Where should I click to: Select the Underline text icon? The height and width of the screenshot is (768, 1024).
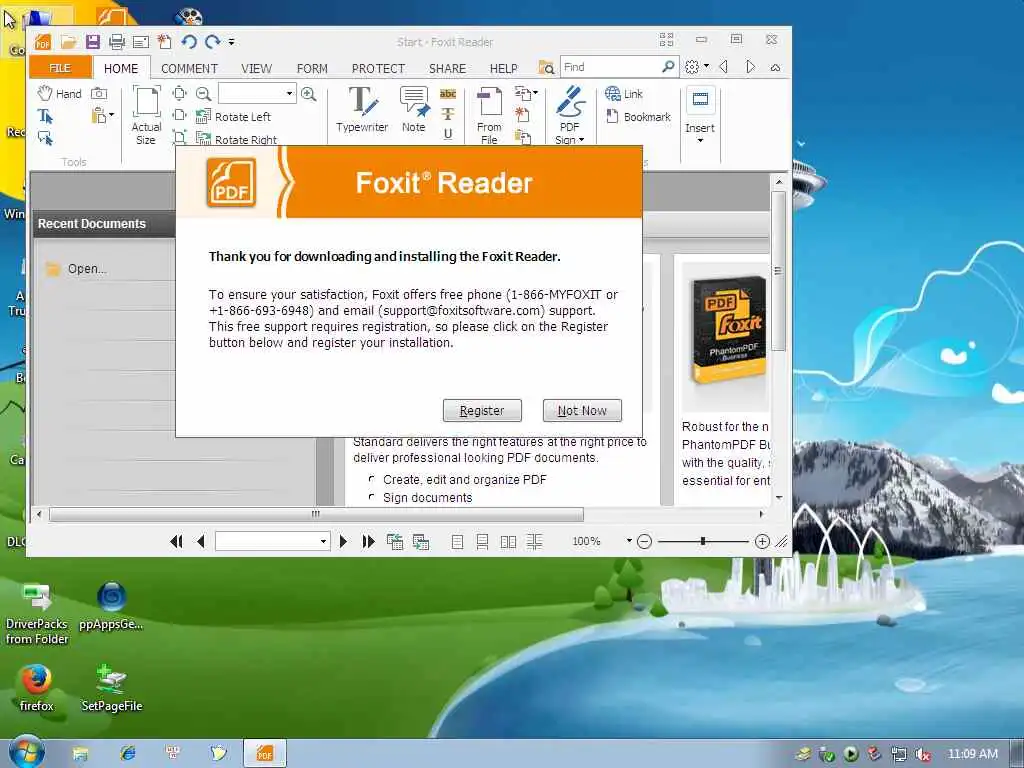[448, 134]
